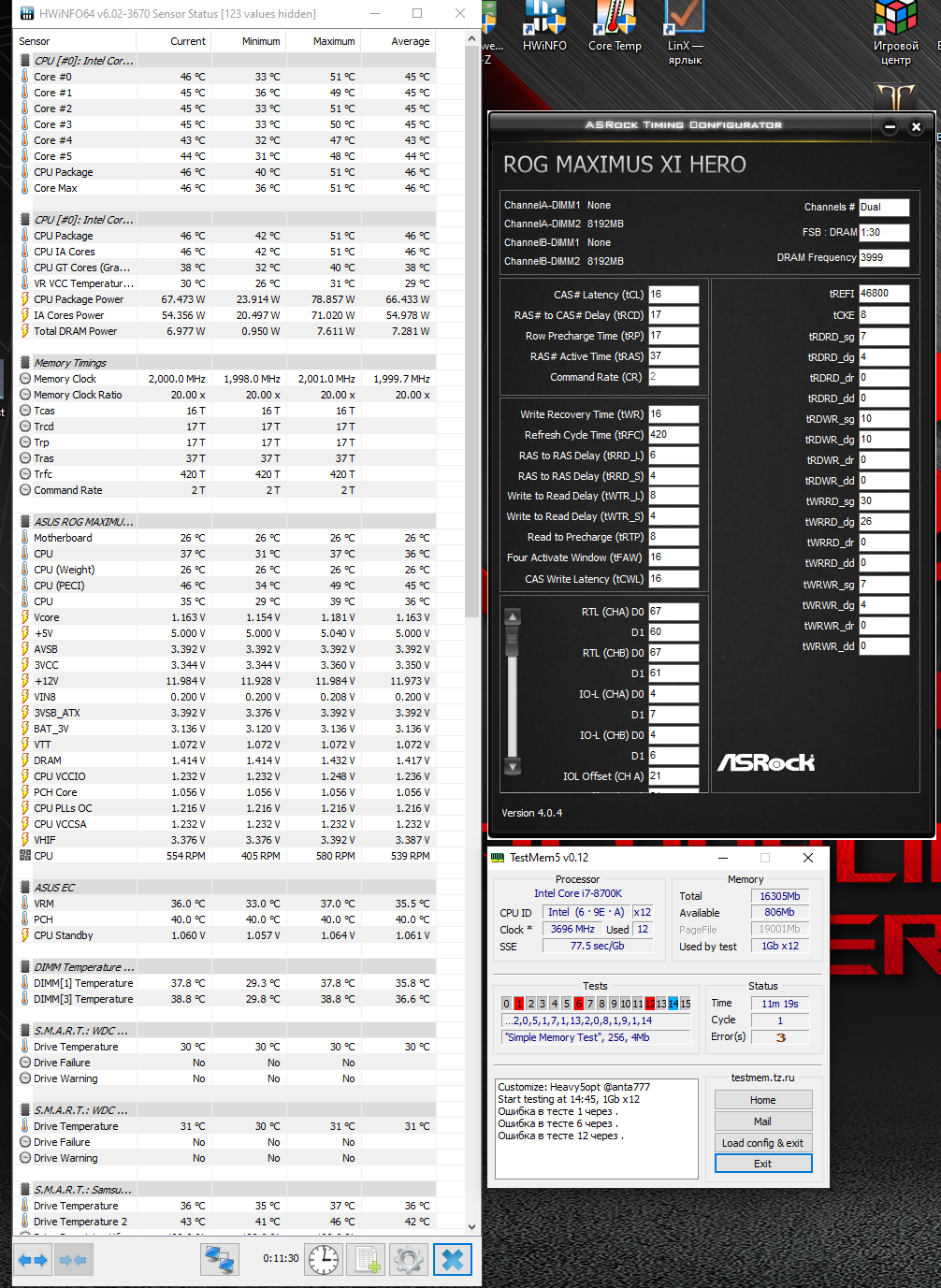Image resolution: width=941 pixels, height=1288 pixels.
Task: Select the DRAM voltage row
Action: click(225, 760)
